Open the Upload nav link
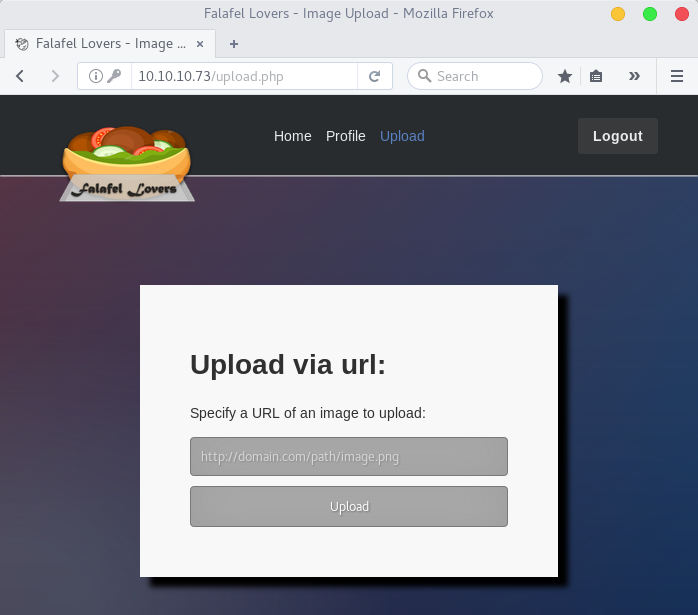Viewport: 698px width, 615px height. point(402,136)
